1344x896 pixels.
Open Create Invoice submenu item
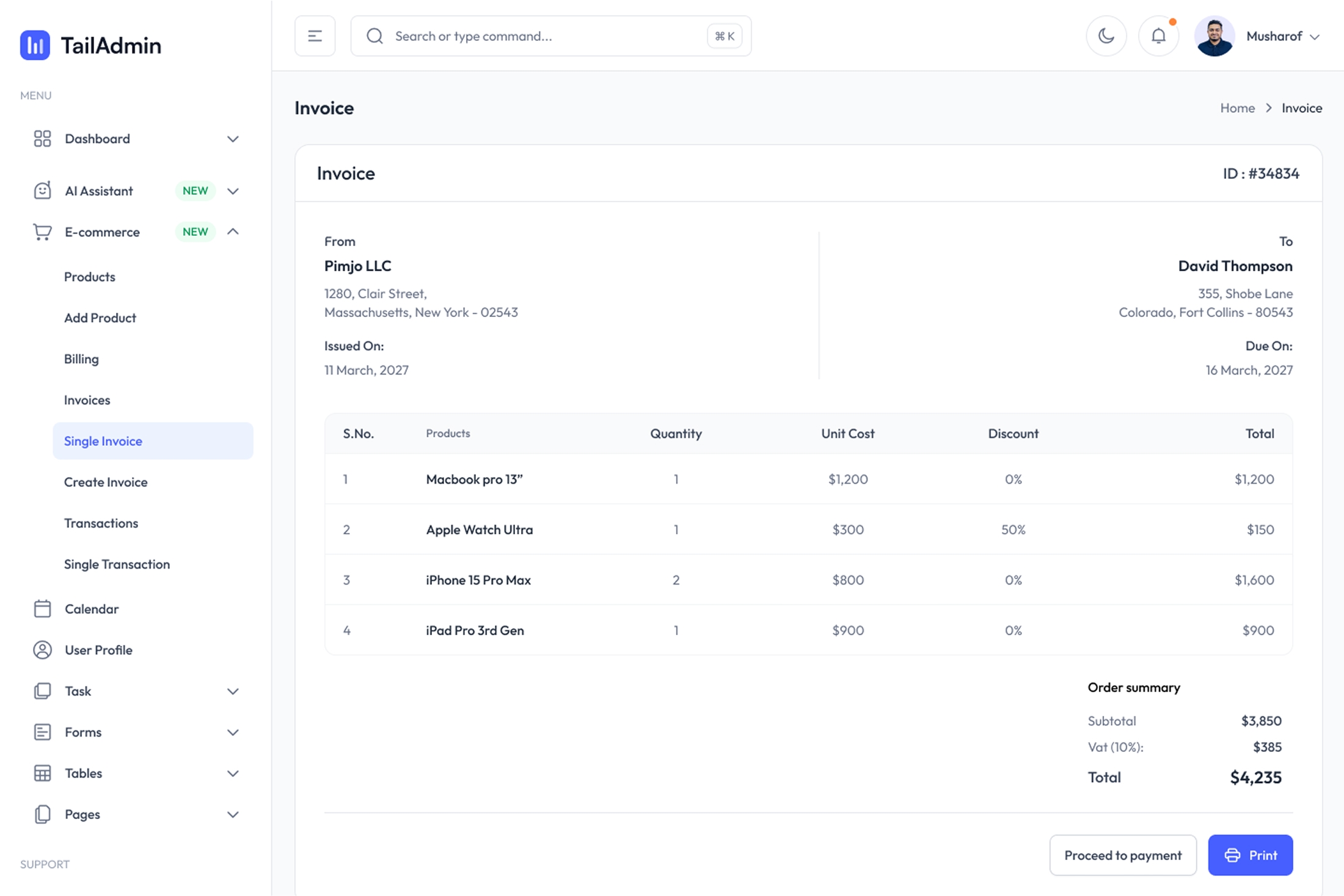[106, 482]
